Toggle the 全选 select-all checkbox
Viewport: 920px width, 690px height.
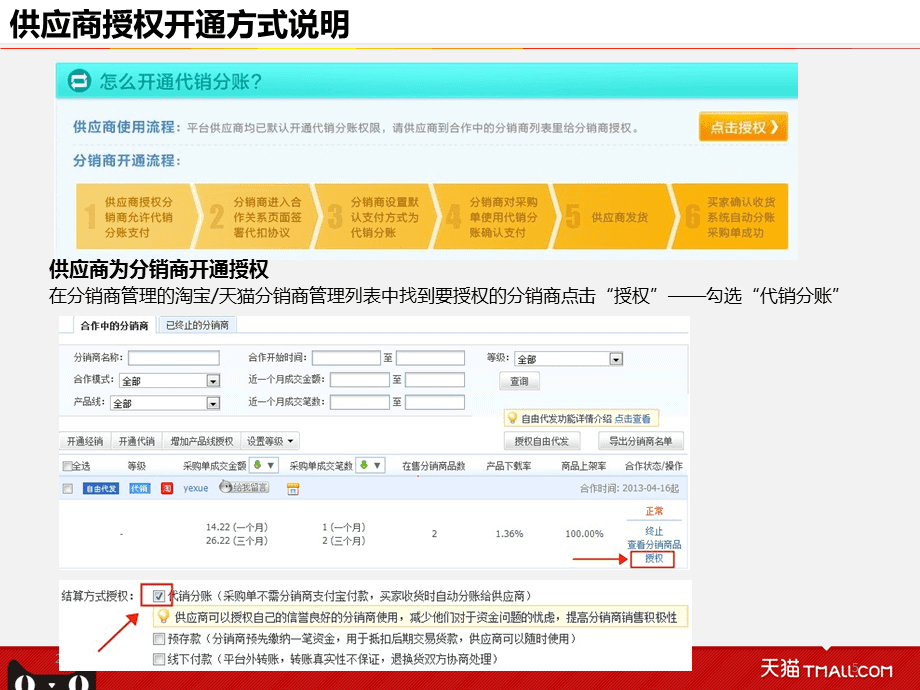[x=67, y=466]
